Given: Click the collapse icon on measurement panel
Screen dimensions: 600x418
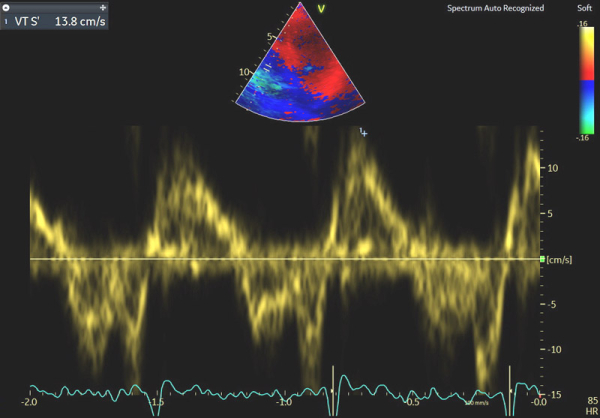Looking at the screenshot, I should (x=6, y=6).
